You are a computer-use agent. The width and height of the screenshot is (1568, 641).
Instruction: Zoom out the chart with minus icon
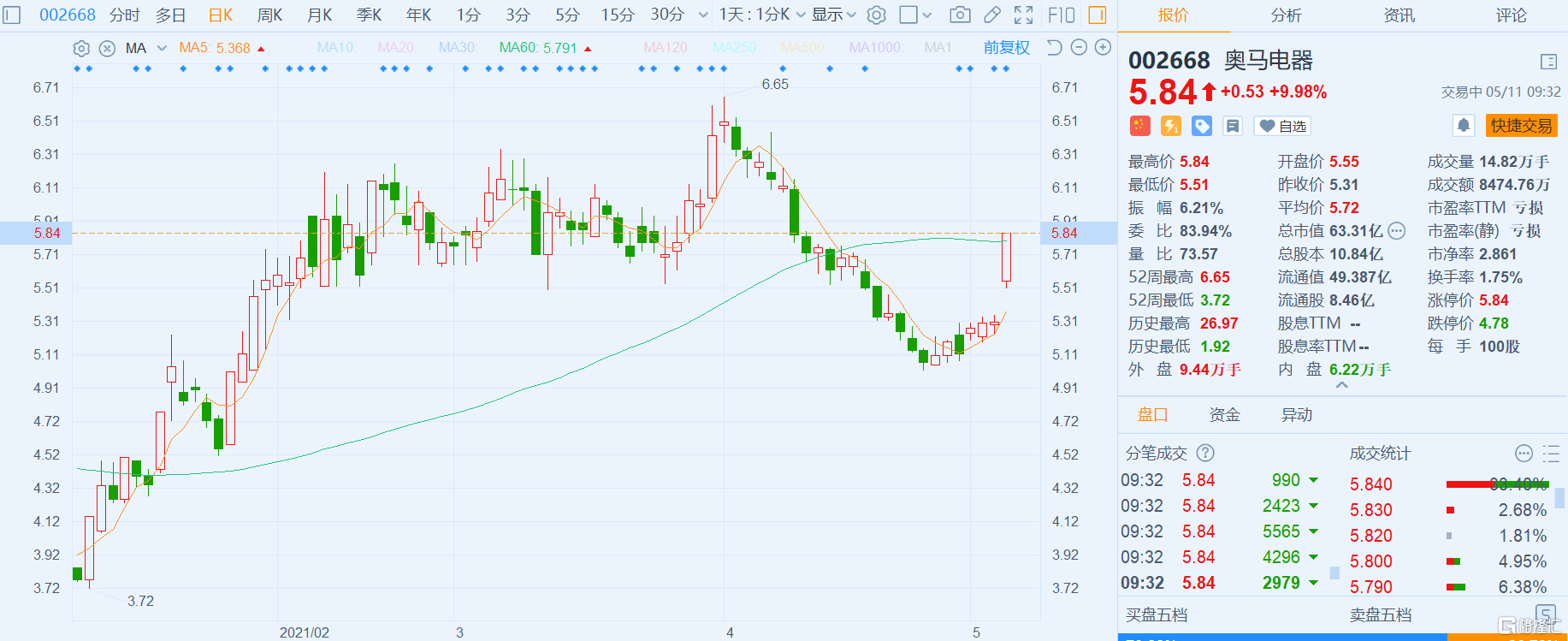click(x=1079, y=48)
